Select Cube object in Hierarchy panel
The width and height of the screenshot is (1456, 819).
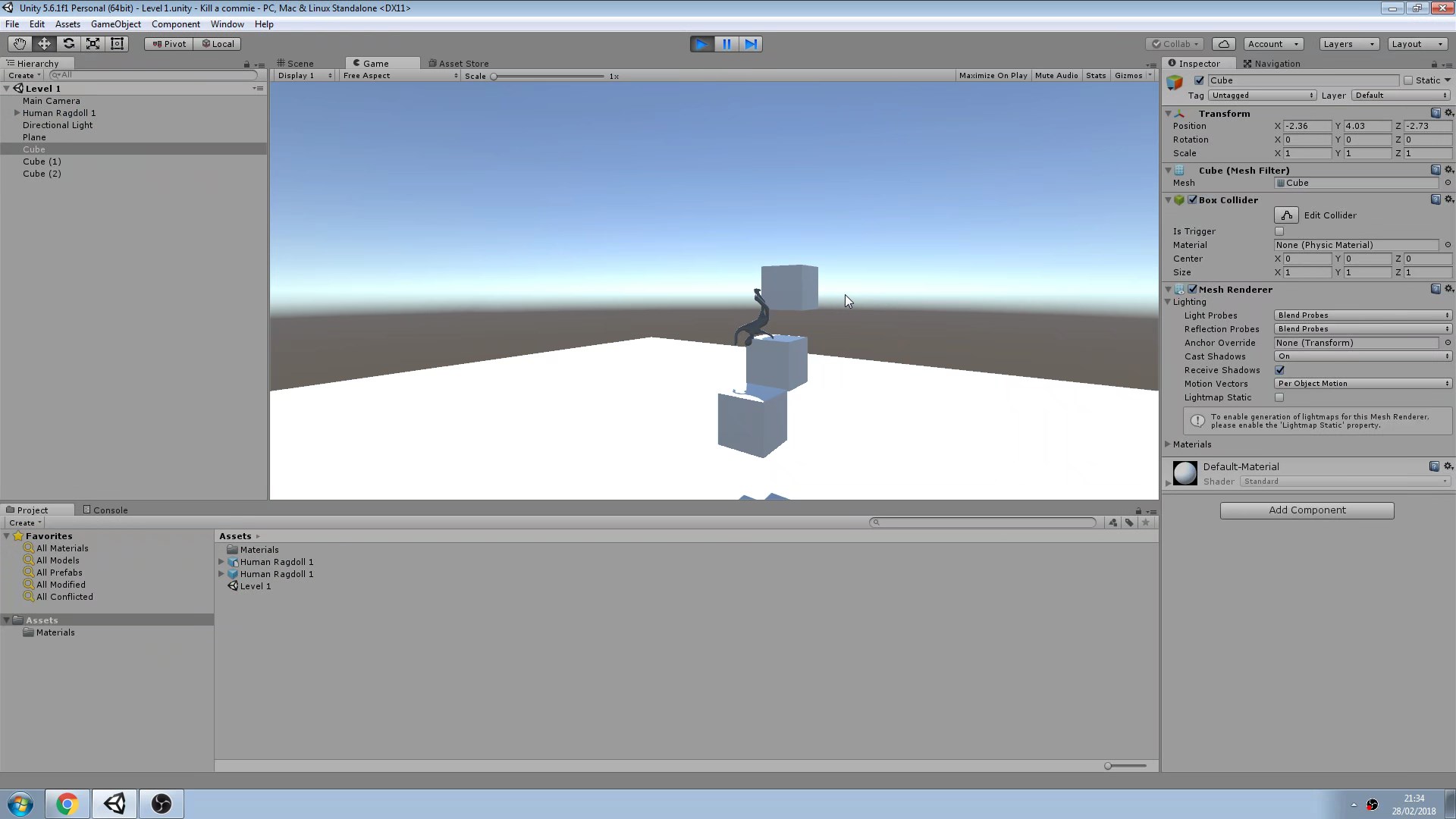point(33,149)
